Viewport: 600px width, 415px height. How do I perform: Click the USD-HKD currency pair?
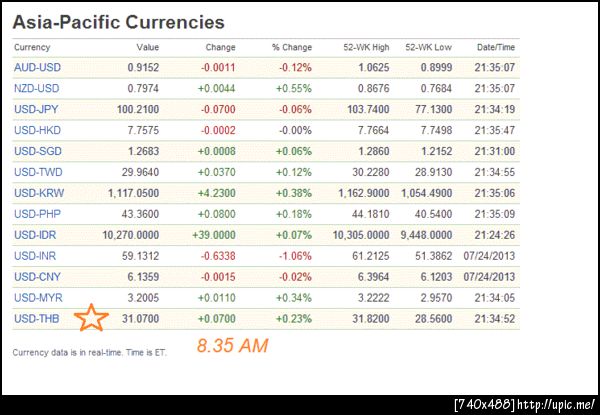point(35,130)
